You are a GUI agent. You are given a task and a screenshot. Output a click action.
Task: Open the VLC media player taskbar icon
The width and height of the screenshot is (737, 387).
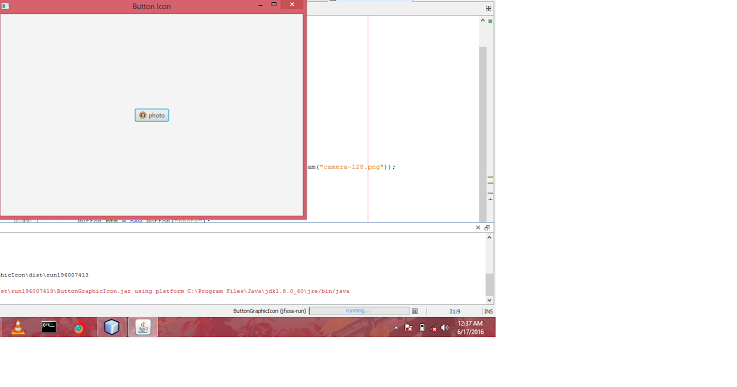click(x=18, y=327)
